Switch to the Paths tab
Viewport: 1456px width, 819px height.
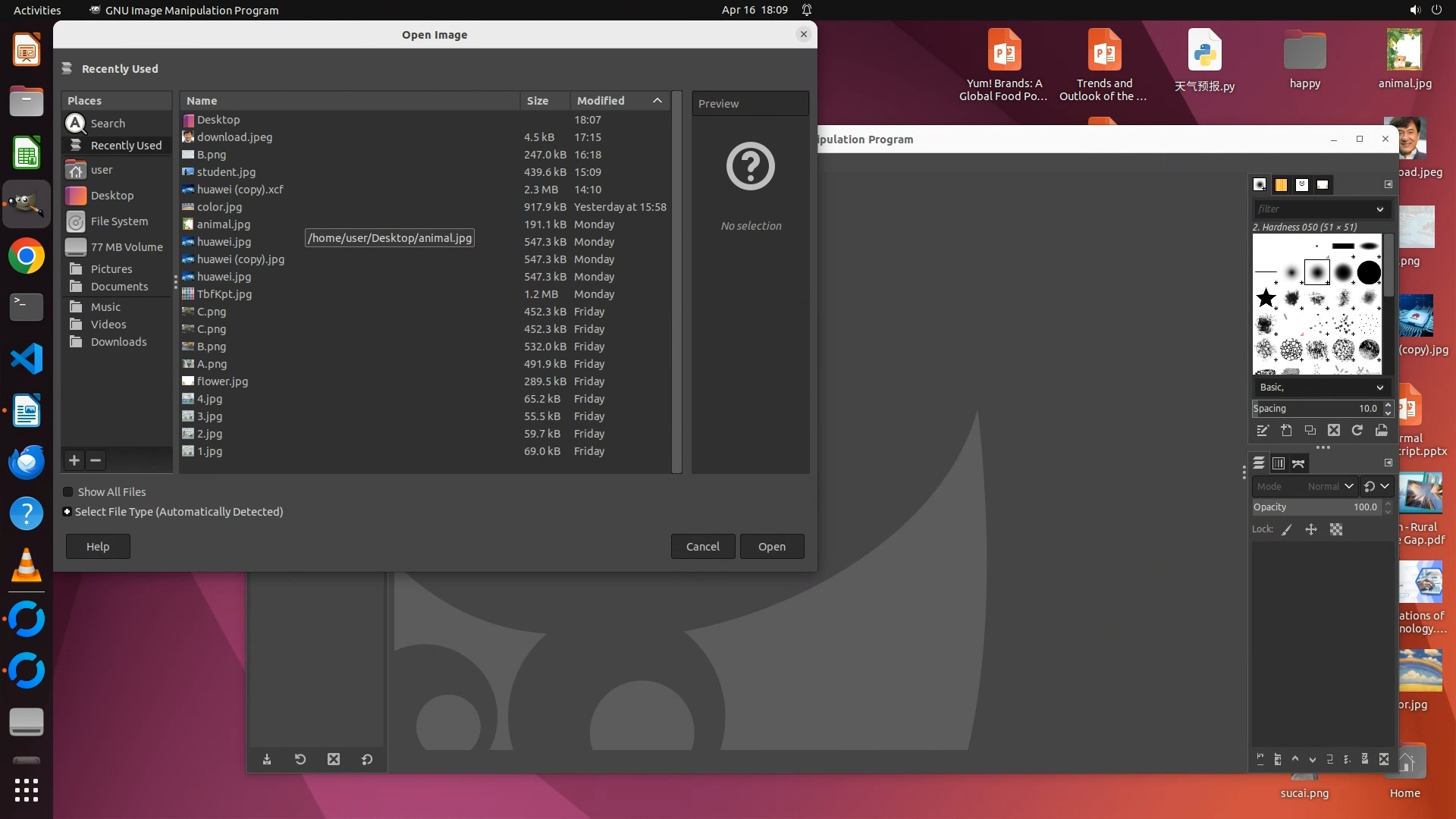[x=1298, y=463]
